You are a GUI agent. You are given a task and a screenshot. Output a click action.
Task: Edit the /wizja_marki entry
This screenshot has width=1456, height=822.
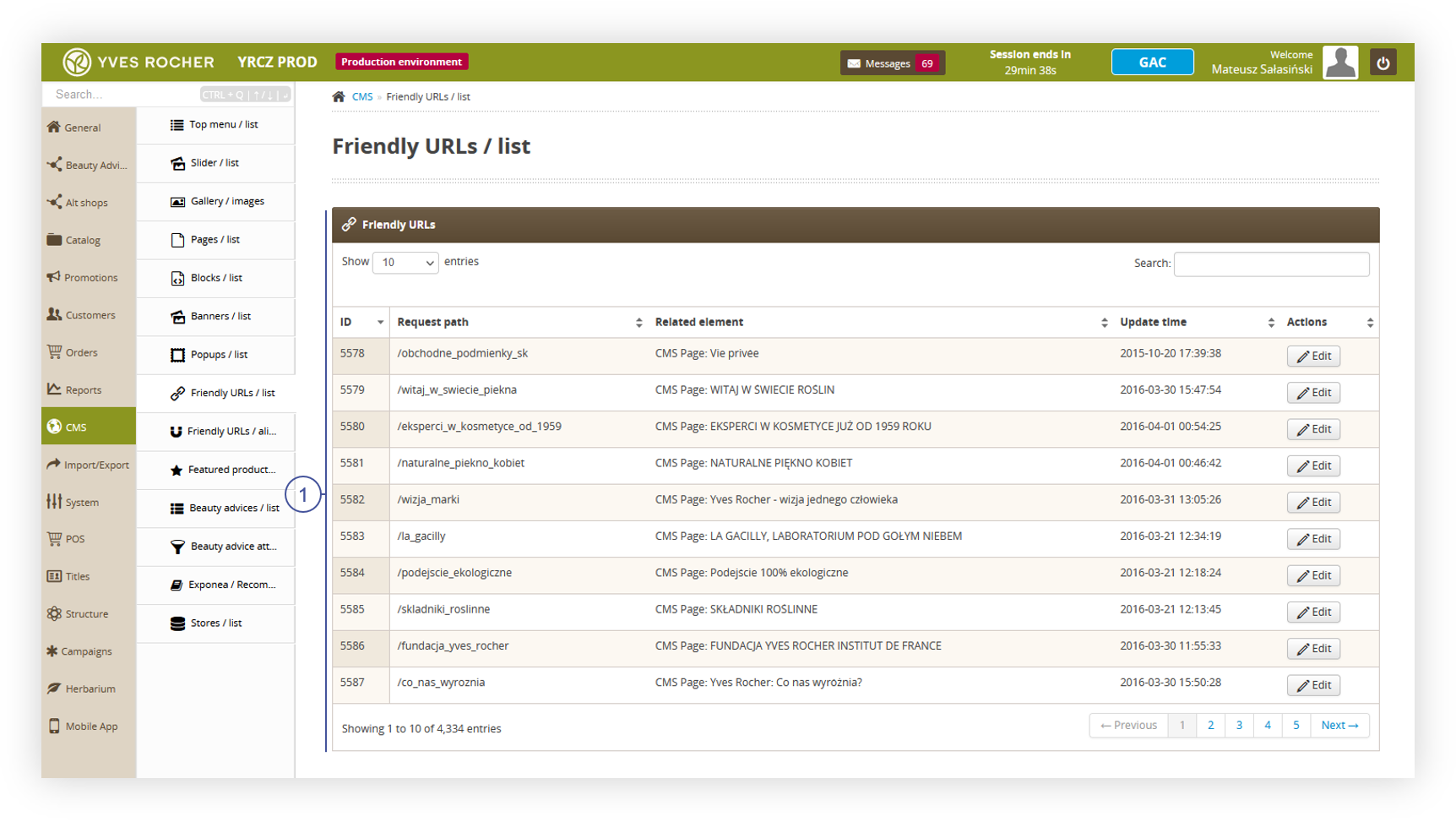click(x=1313, y=503)
